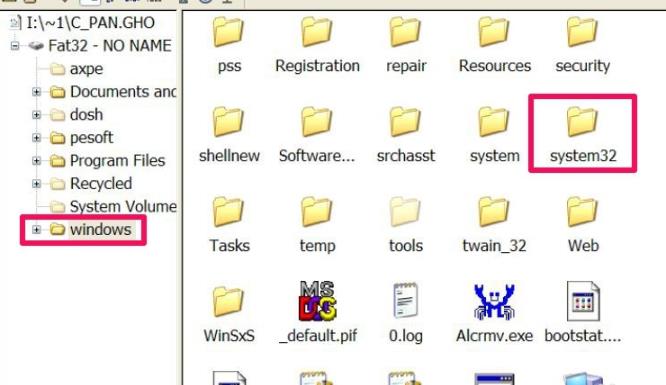This screenshot has height=385, width=666.
Task: Select Documents and... folder in tree
Action: click(123, 91)
